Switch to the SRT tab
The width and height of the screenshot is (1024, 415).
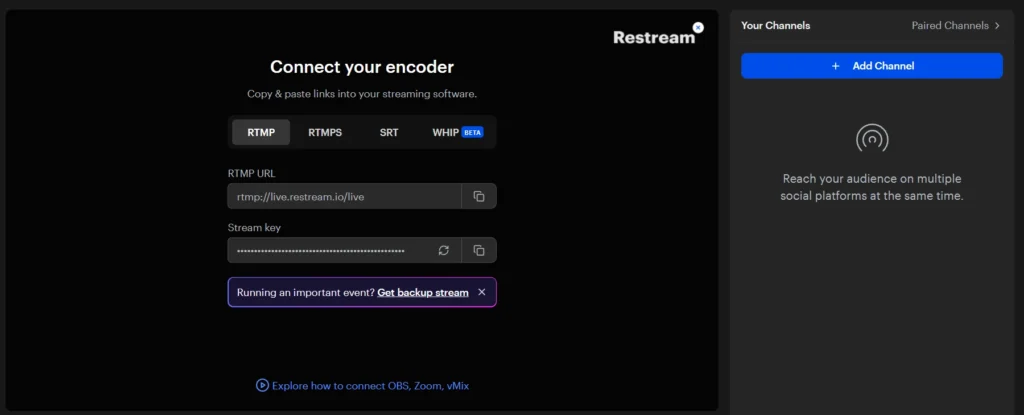coord(389,132)
